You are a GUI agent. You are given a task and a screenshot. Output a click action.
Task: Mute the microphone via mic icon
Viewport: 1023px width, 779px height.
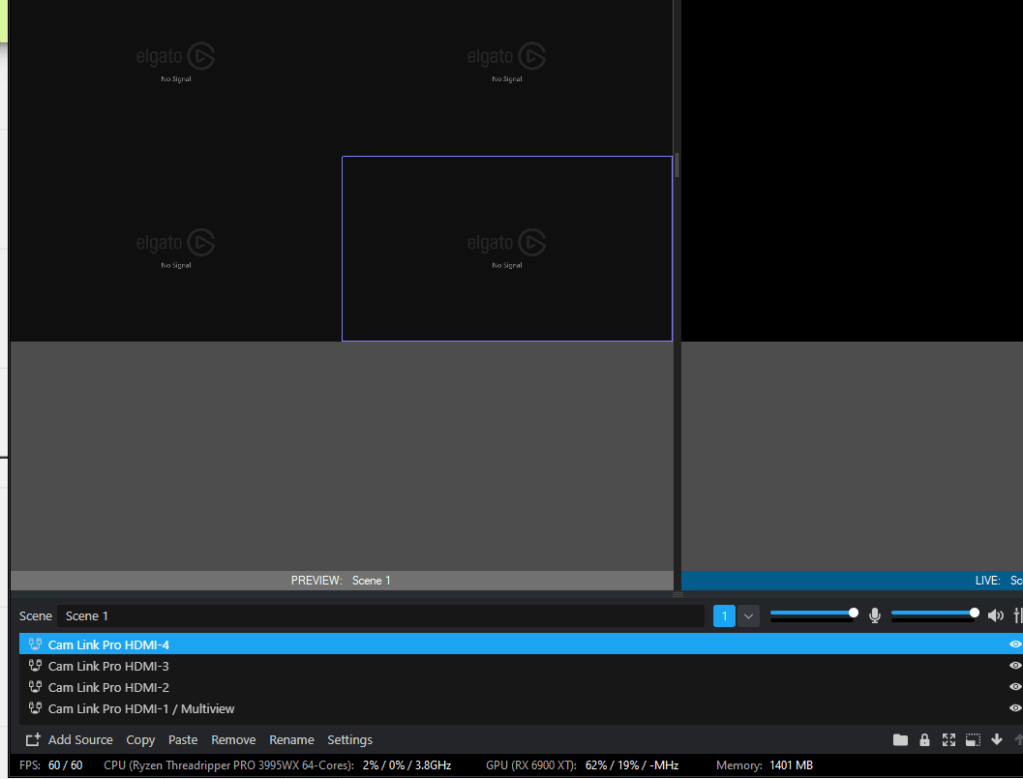875,615
